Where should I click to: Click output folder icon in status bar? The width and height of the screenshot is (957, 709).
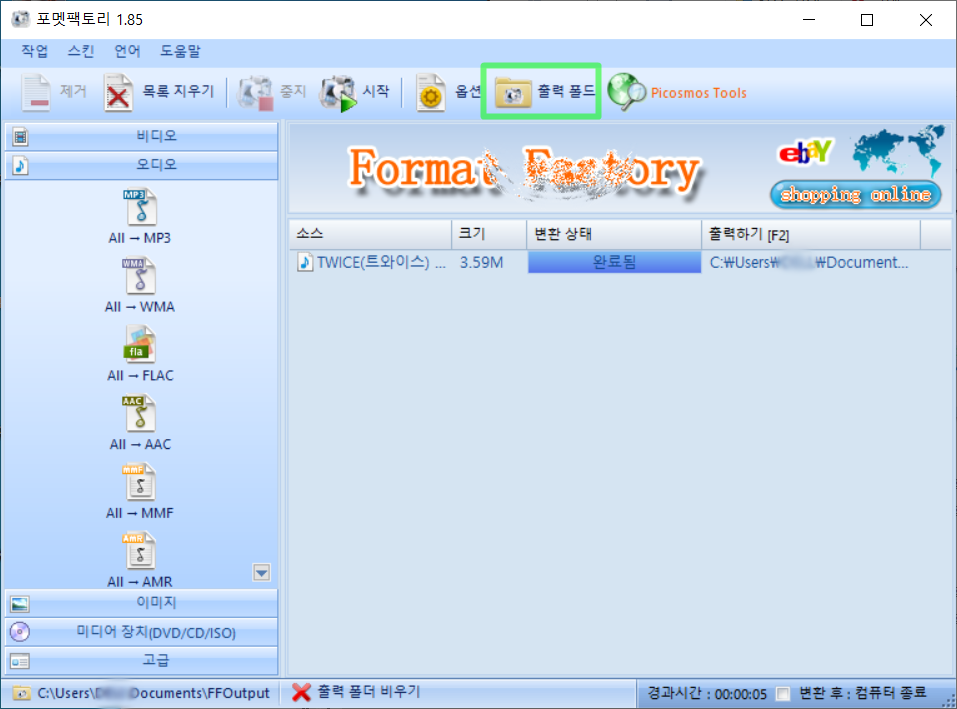point(21,693)
